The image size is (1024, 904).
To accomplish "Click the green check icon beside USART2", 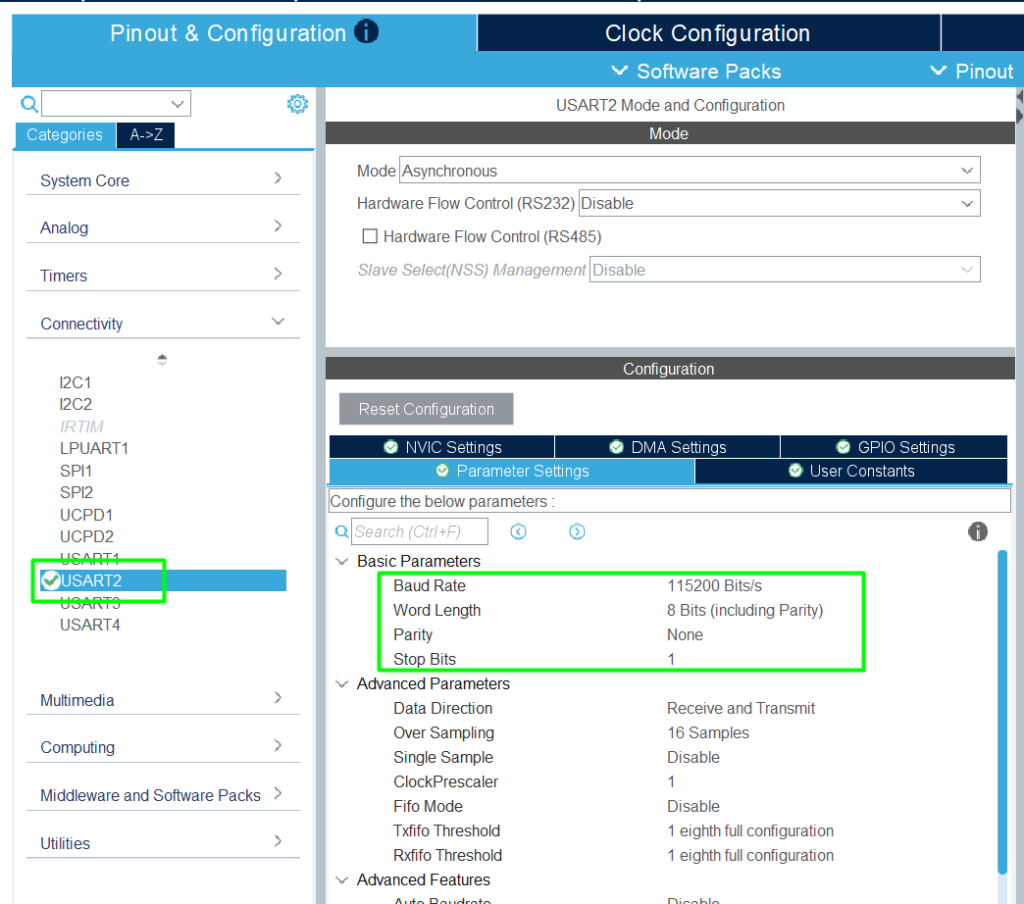I will 49,580.
